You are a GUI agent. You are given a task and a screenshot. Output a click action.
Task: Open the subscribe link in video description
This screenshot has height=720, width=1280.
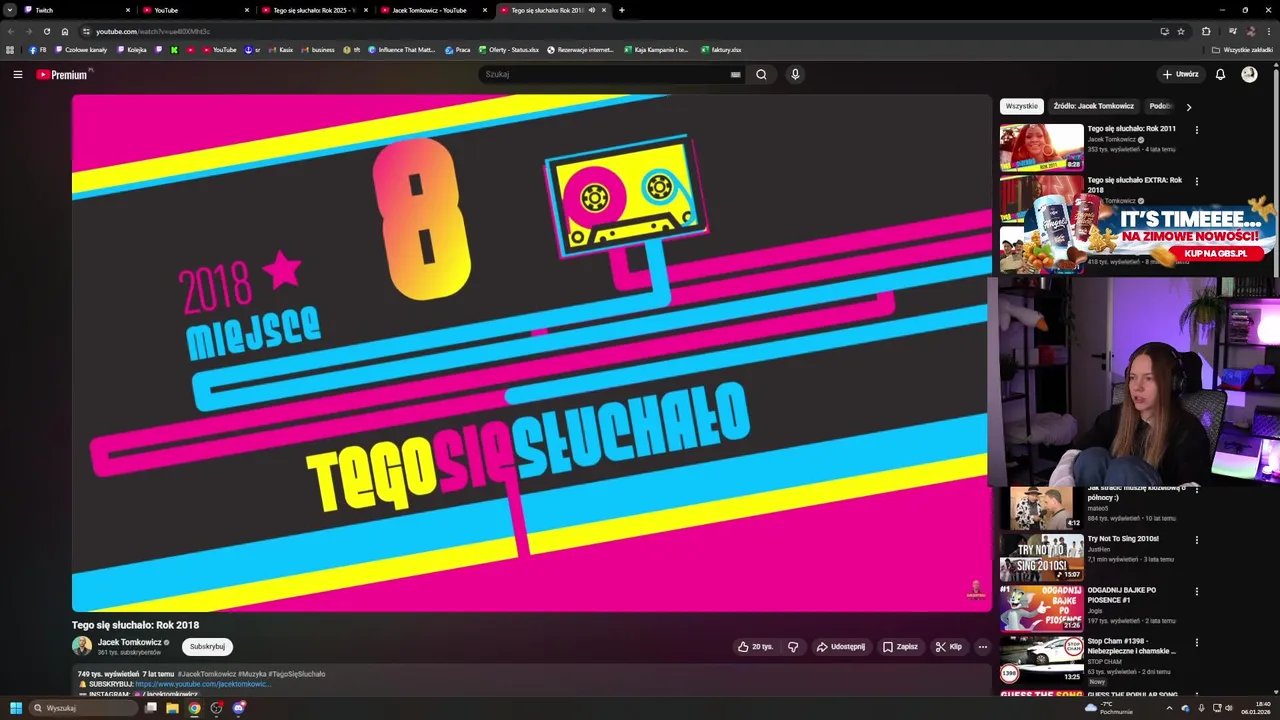coord(203,684)
